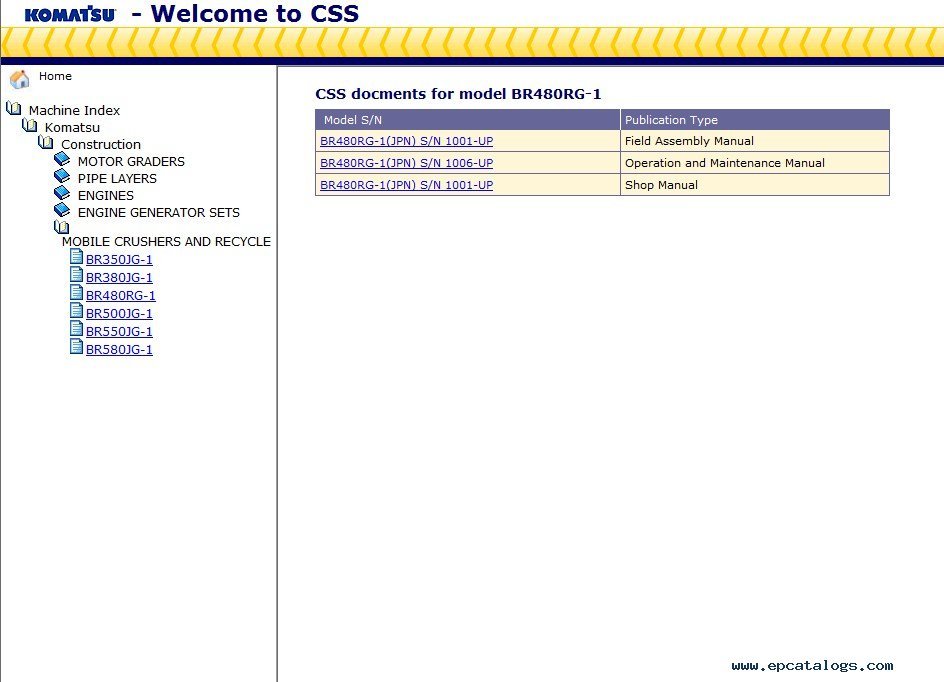The height and width of the screenshot is (682, 944).
Task: Select the MOTOR GRADERS category
Action: click(x=131, y=161)
